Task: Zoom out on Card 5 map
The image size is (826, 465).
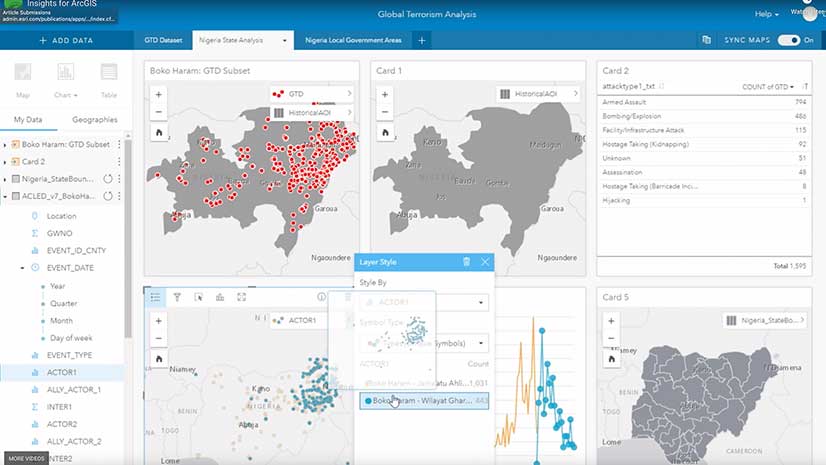Action: [611, 338]
